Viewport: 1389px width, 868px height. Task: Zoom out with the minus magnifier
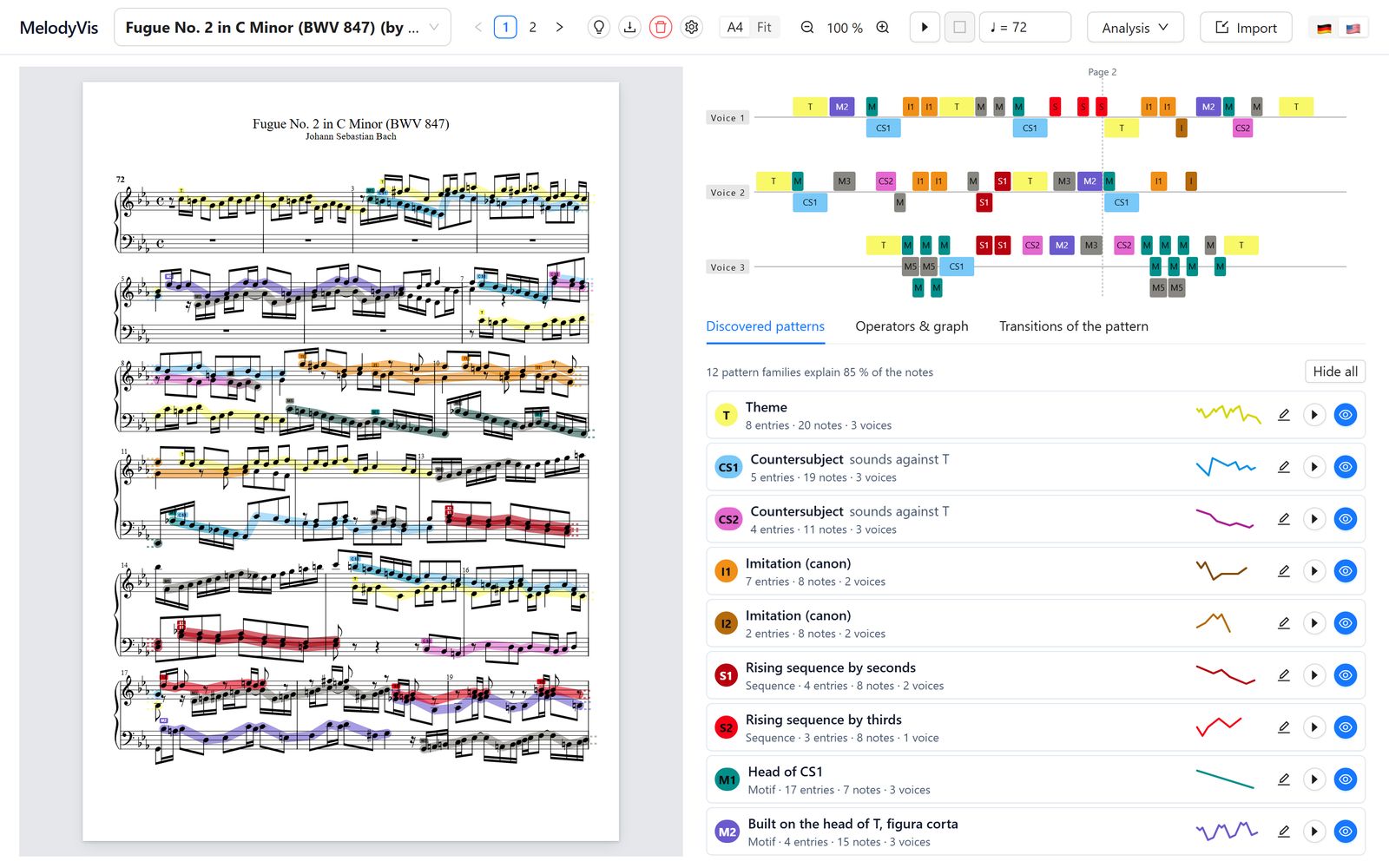pyautogui.click(x=807, y=27)
